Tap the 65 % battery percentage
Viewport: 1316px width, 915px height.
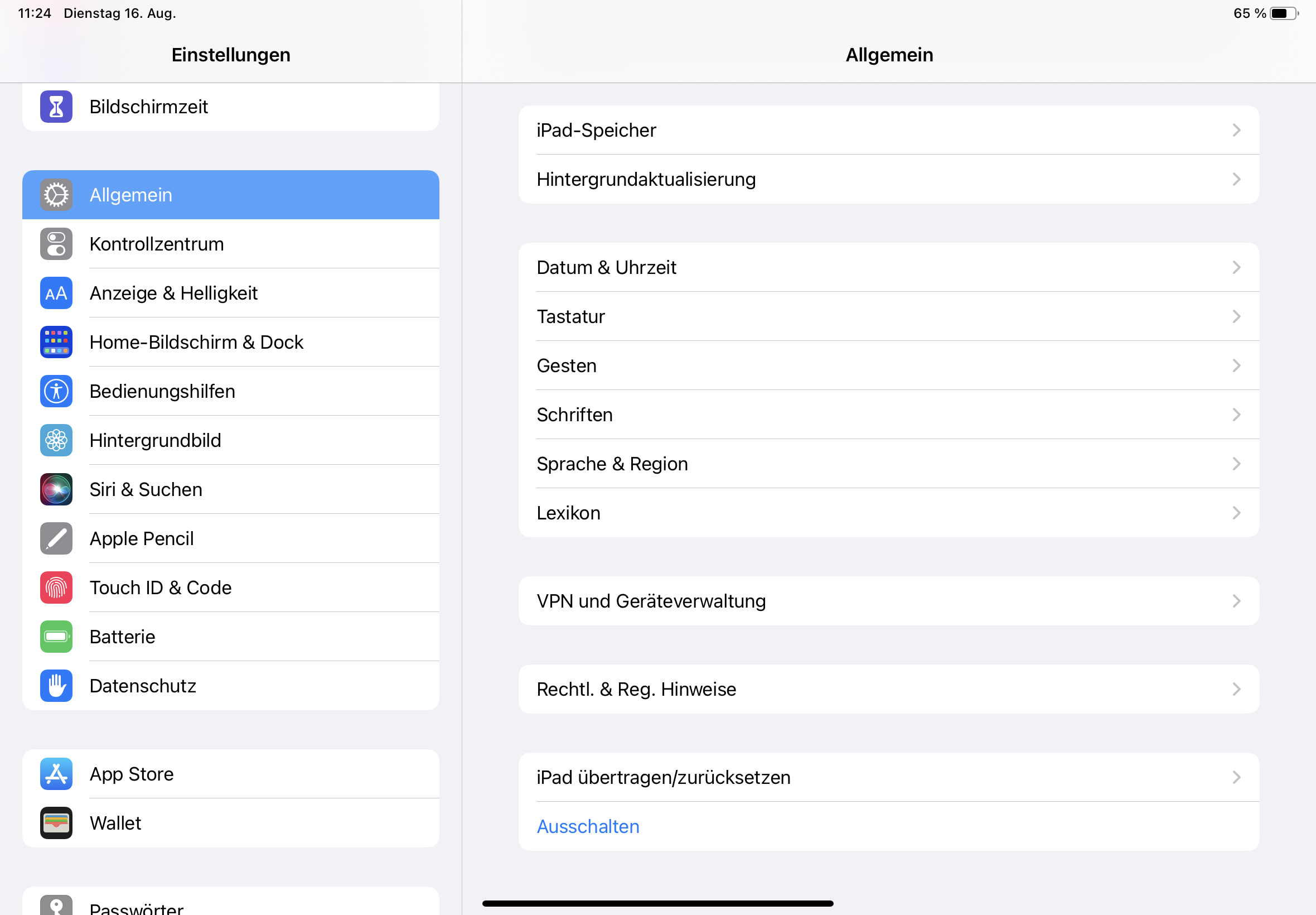(1250, 13)
